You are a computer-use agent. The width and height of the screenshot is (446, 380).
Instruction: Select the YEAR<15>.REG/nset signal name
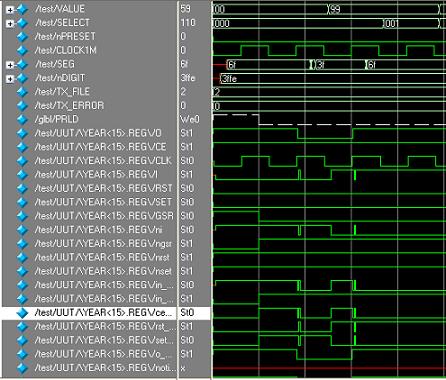coord(103,271)
